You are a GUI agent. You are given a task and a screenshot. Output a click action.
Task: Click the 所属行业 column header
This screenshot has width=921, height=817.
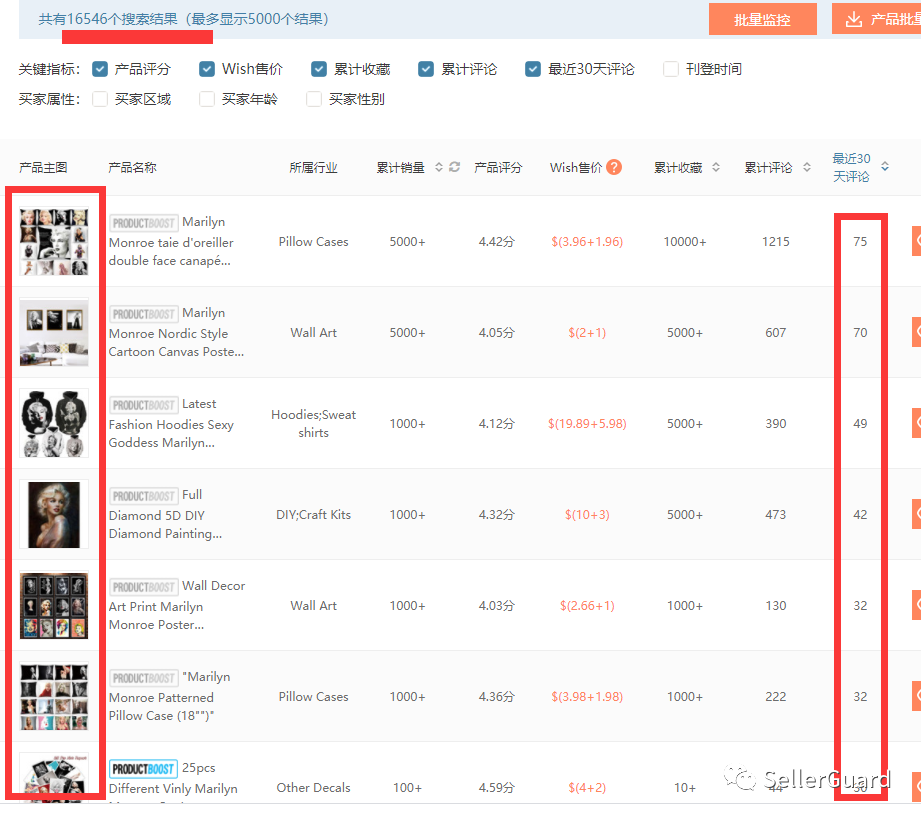tap(313, 168)
